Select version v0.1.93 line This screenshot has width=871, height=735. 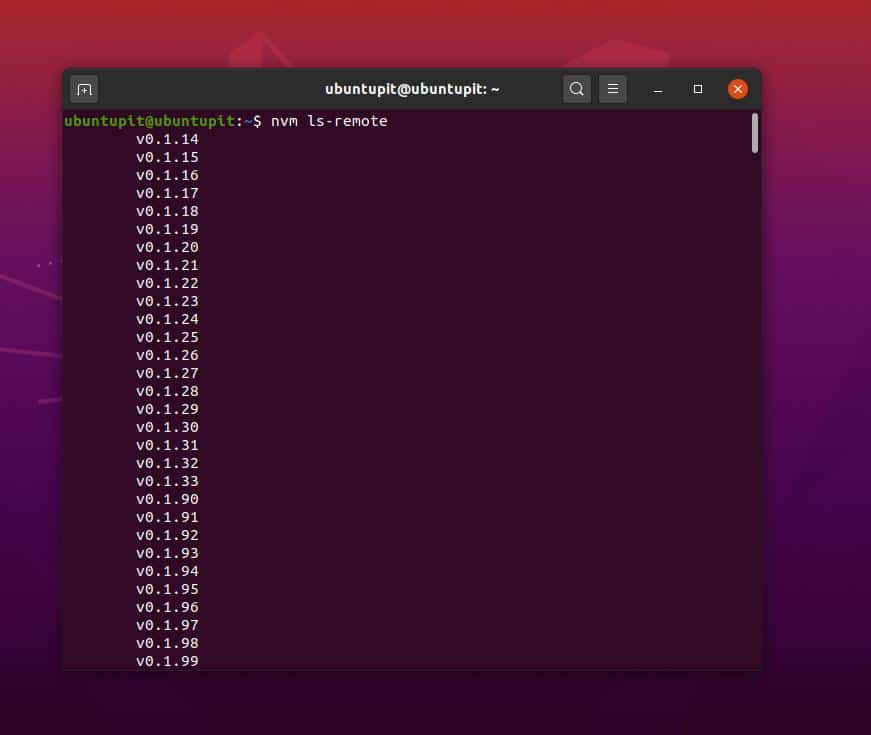click(167, 553)
